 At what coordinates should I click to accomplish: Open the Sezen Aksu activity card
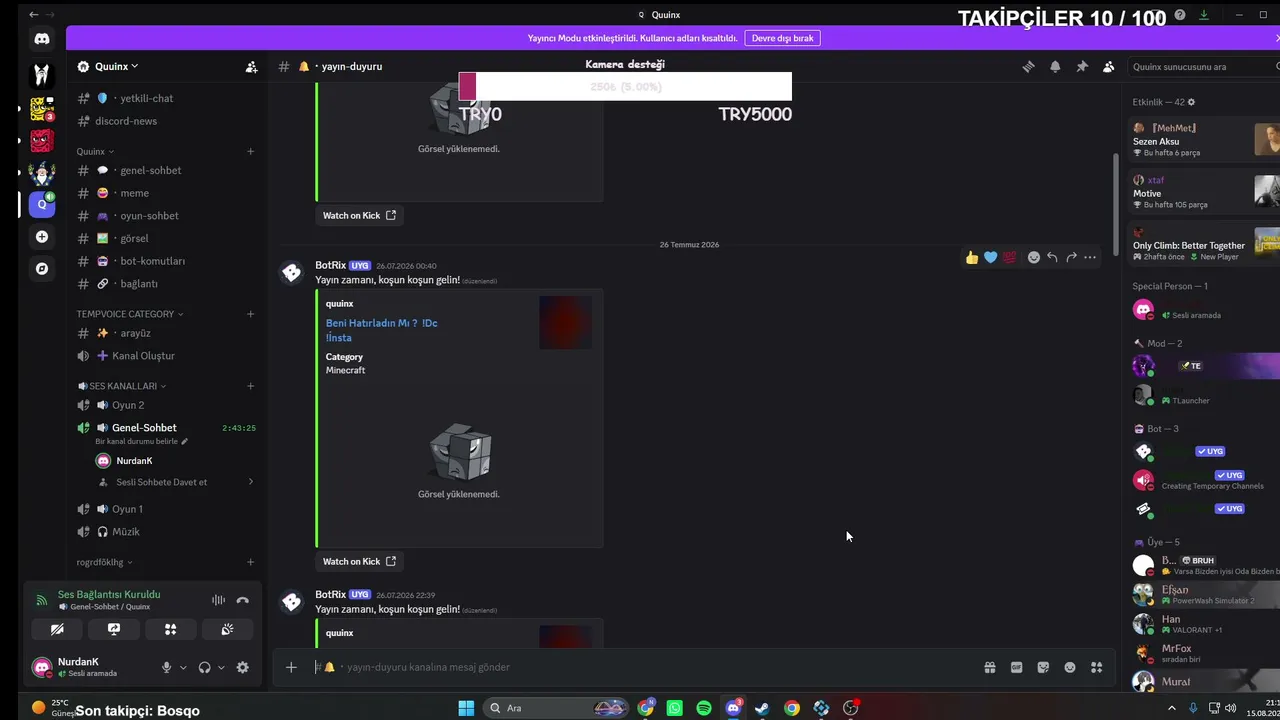coord(1204,140)
